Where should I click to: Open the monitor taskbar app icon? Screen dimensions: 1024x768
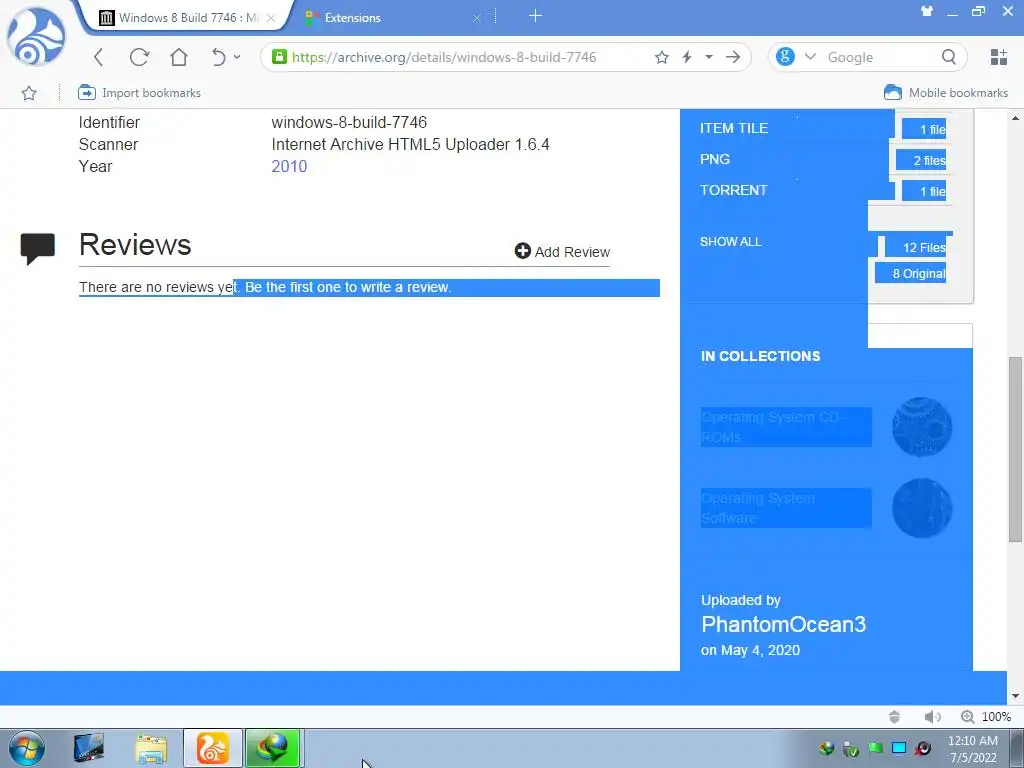pyautogui.click(x=88, y=748)
